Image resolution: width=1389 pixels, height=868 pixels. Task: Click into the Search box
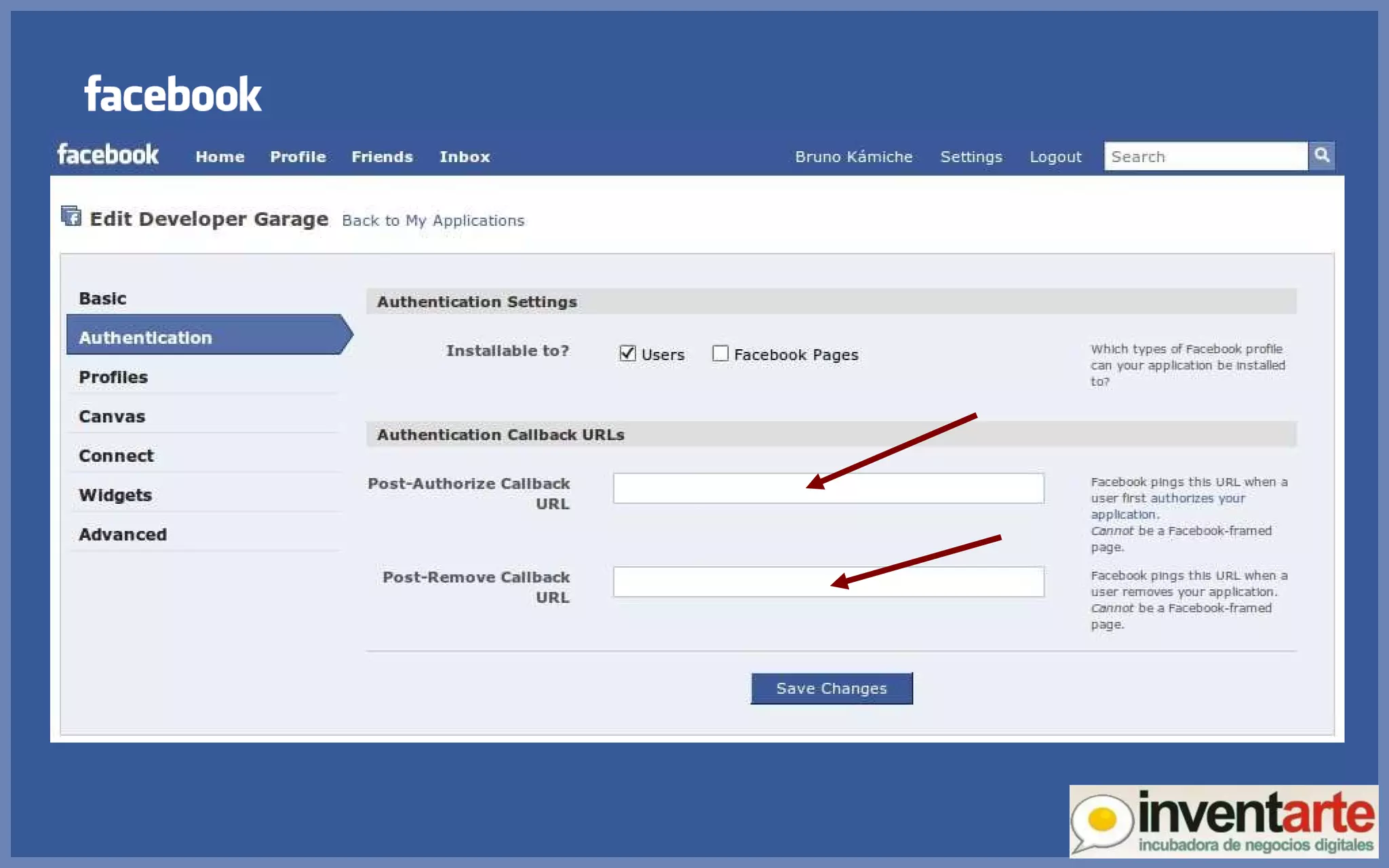[x=1205, y=157]
